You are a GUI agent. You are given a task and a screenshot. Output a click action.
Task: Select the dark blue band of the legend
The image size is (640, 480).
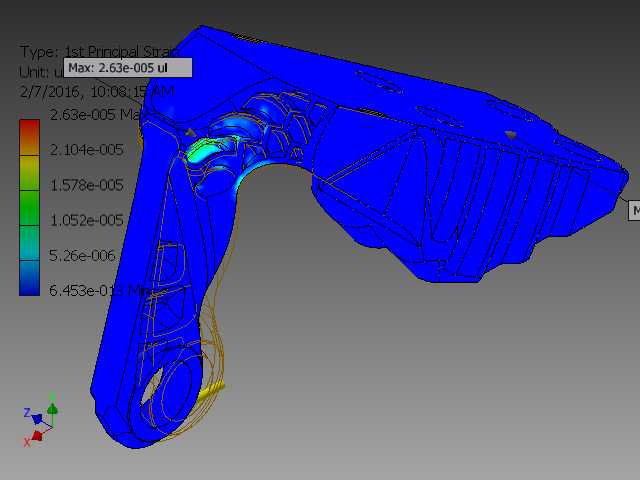pos(29,278)
